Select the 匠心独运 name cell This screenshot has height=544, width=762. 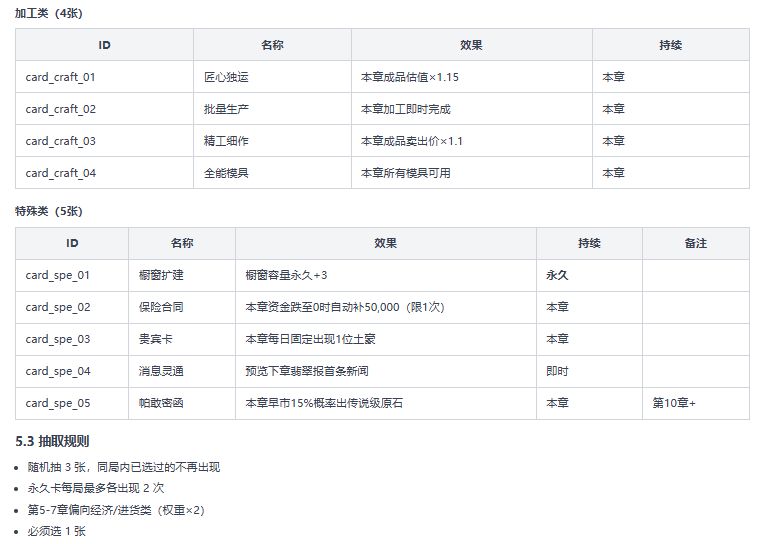[272, 77]
